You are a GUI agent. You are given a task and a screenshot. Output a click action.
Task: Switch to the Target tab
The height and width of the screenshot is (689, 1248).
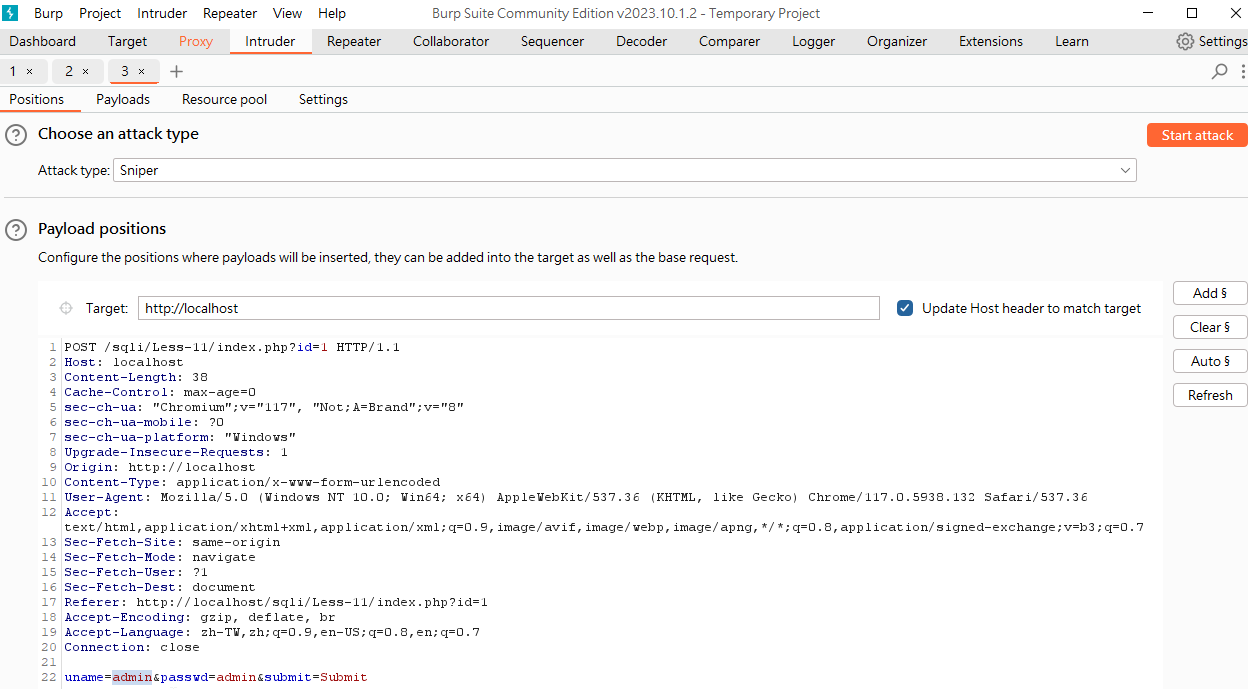(x=127, y=41)
